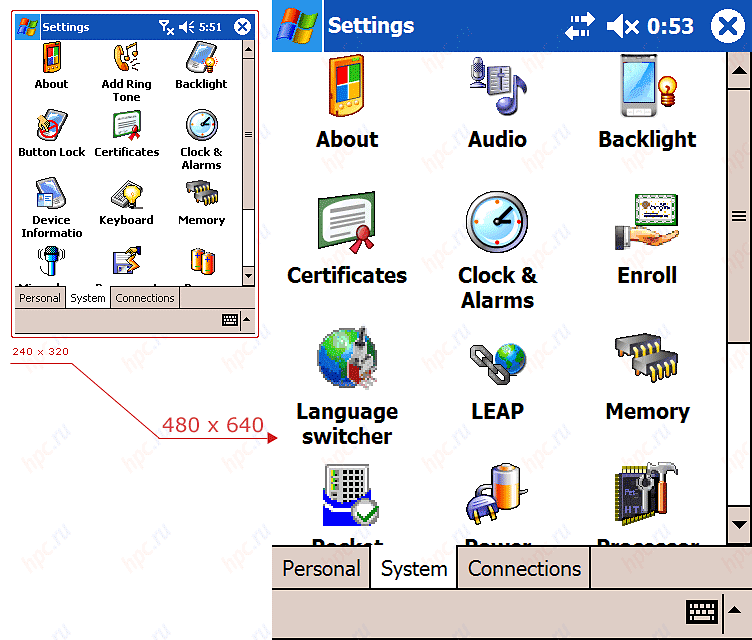The width and height of the screenshot is (752, 640).
Task: Open Enroll in the large Settings window
Action: coord(647,238)
